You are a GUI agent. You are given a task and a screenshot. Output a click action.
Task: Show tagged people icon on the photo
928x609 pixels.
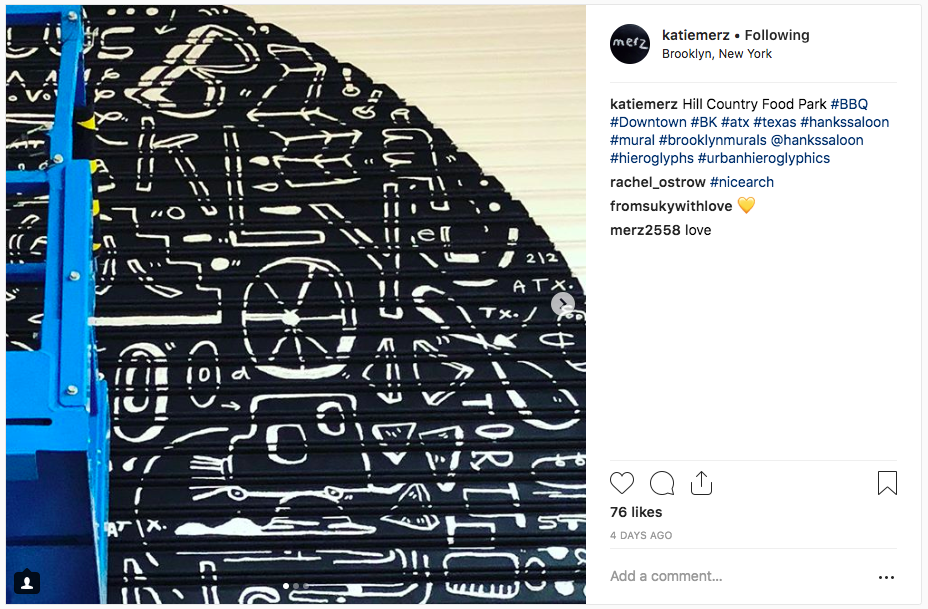(27, 582)
